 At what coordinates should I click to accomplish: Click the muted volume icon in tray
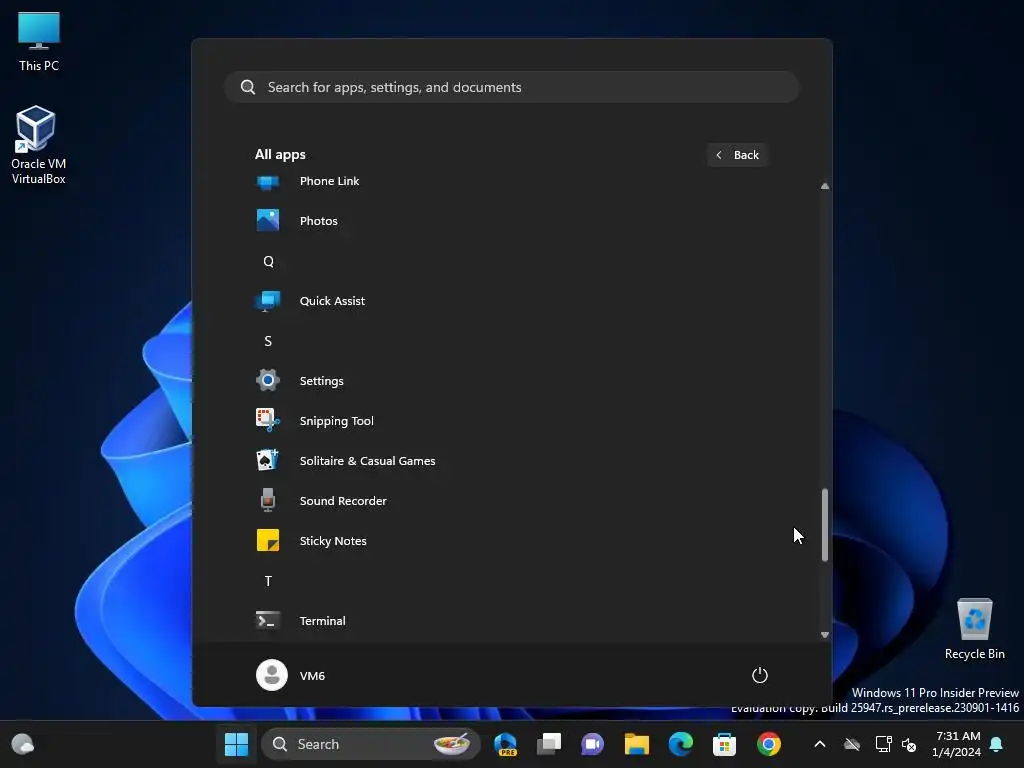tap(908, 744)
